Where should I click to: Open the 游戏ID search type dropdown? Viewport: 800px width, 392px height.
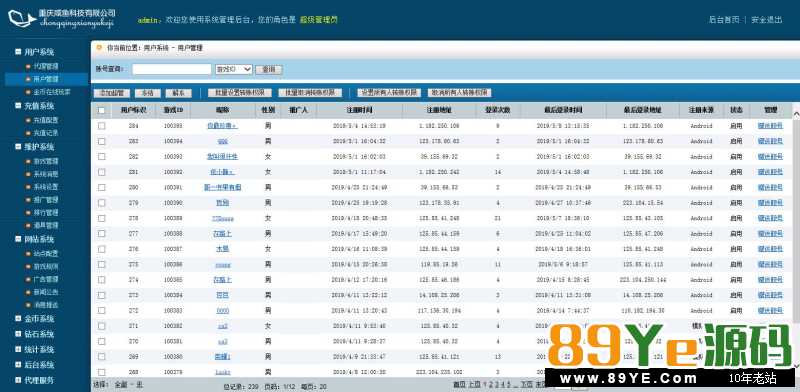click(x=234, y=69)
